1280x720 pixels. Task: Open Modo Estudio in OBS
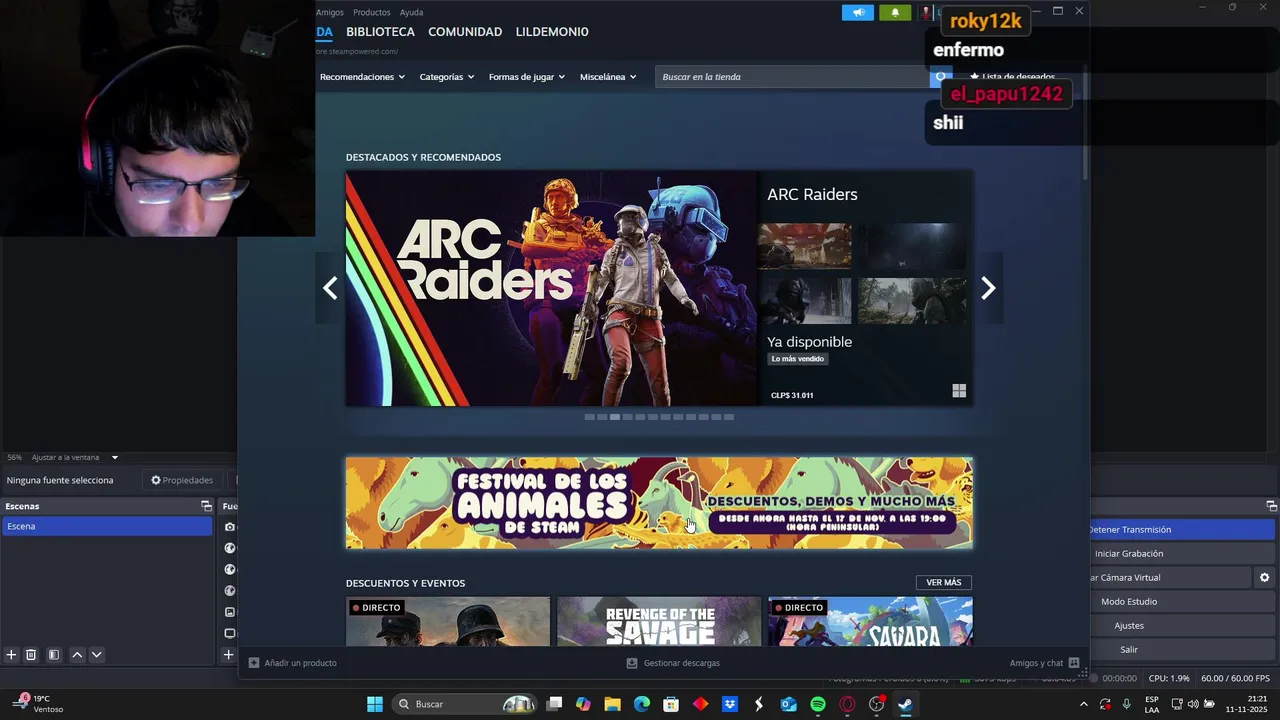(x=1182, y=601)
